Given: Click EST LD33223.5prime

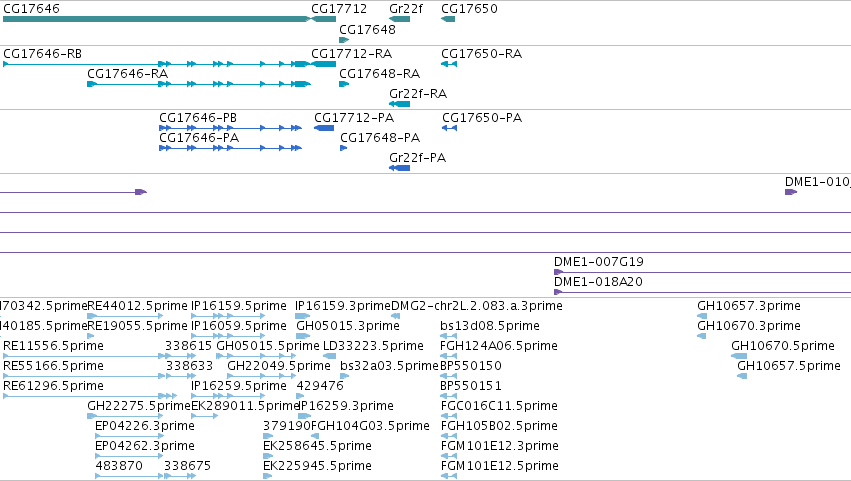Looking at the screenshot, I should [373, 346].
